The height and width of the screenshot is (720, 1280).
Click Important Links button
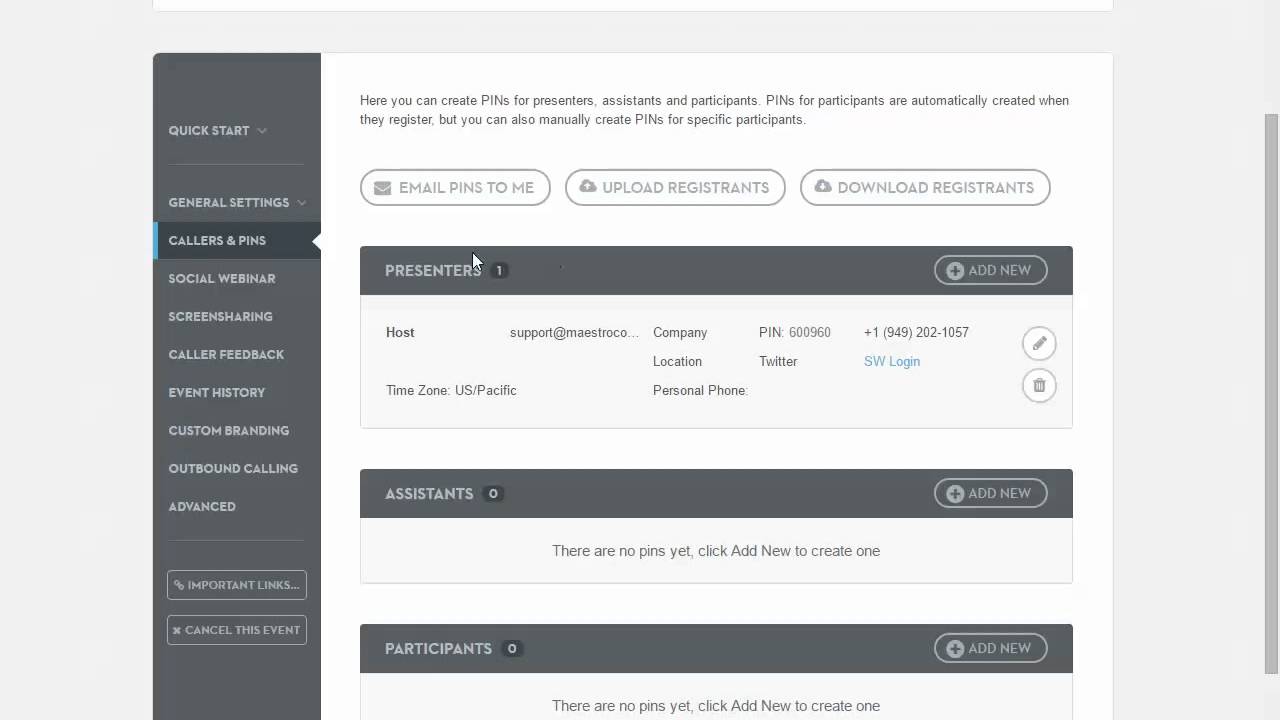[x=237, y=585]
